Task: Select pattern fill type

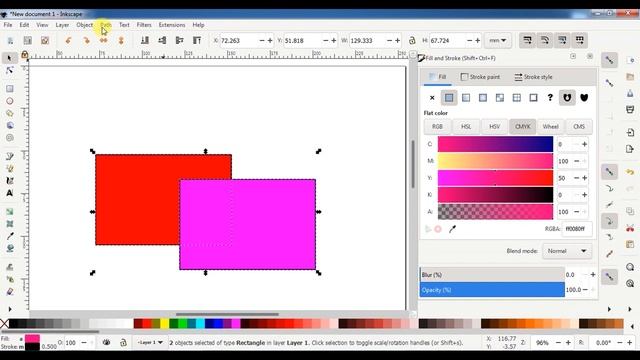Action: pos(517,98)
